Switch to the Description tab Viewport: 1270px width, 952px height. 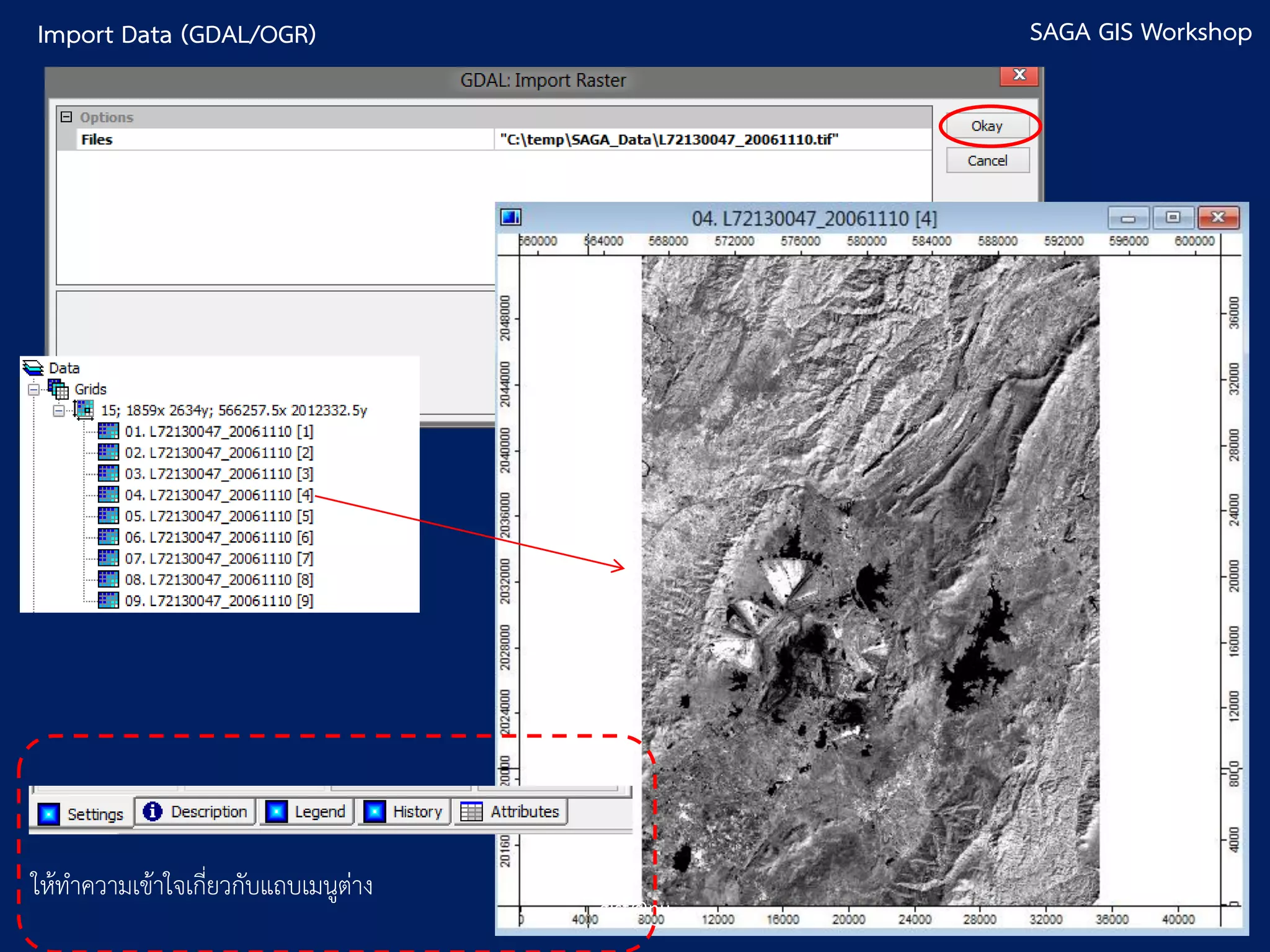pos(195,811)
